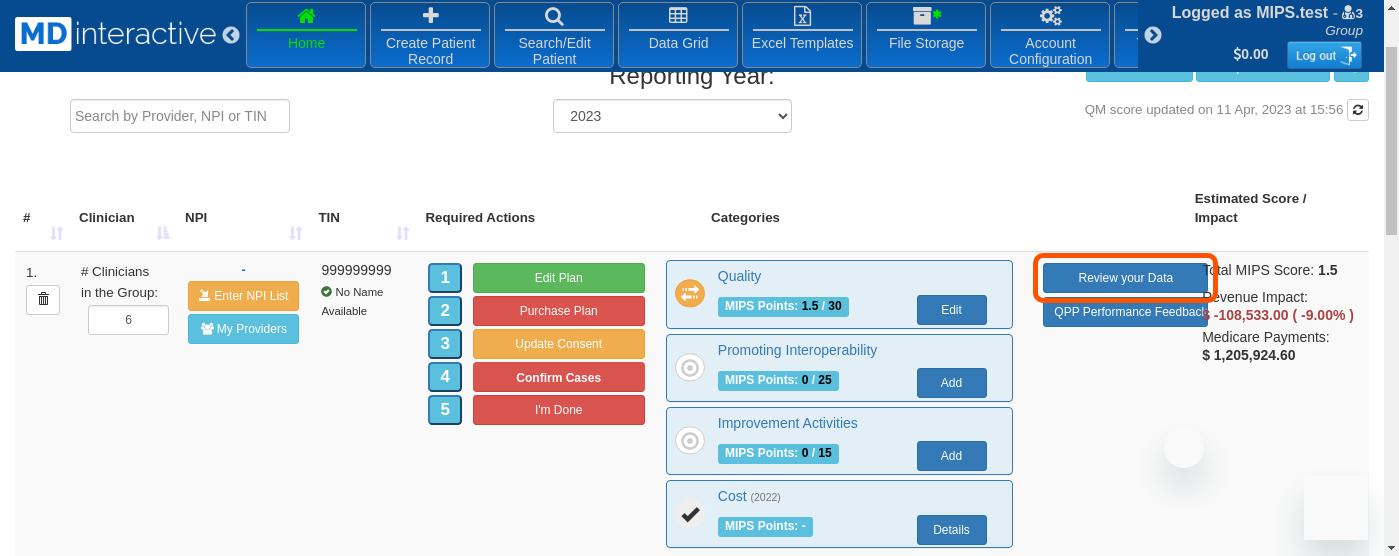Click the Enter NPI List button

(243, 296)
